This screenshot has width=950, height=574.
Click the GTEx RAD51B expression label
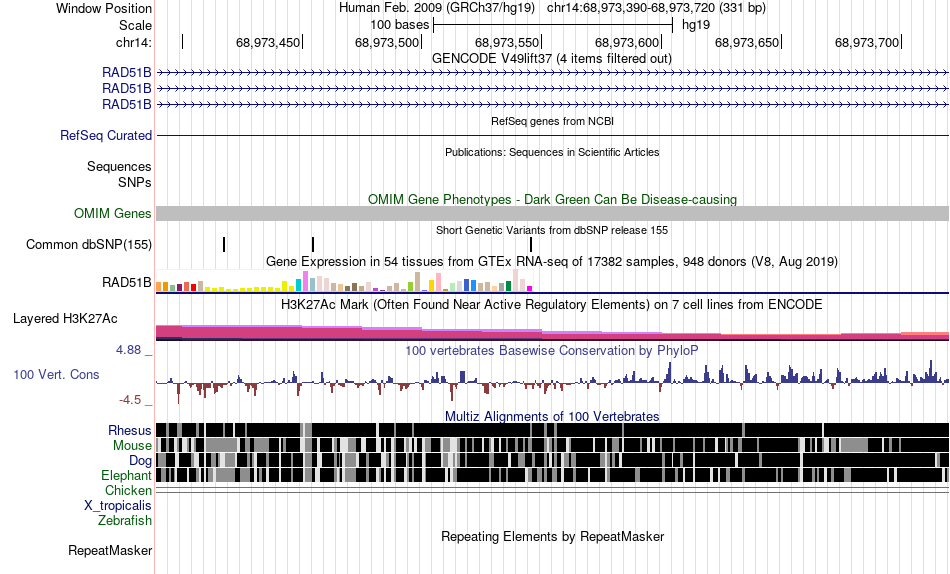tap(127, 282)
